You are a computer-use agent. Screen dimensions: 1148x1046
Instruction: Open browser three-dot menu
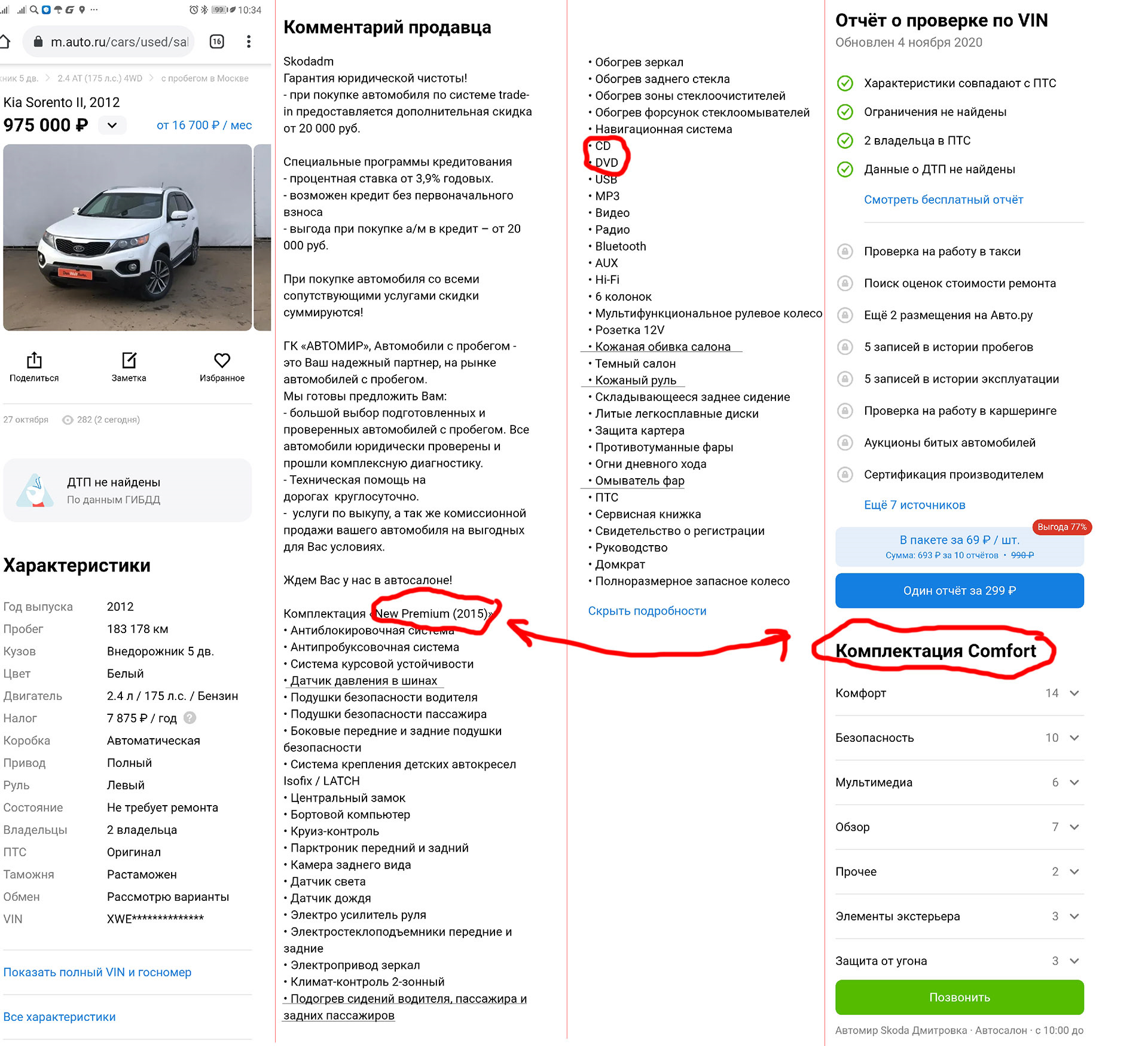pyautogui.click(x=249, y=42)
